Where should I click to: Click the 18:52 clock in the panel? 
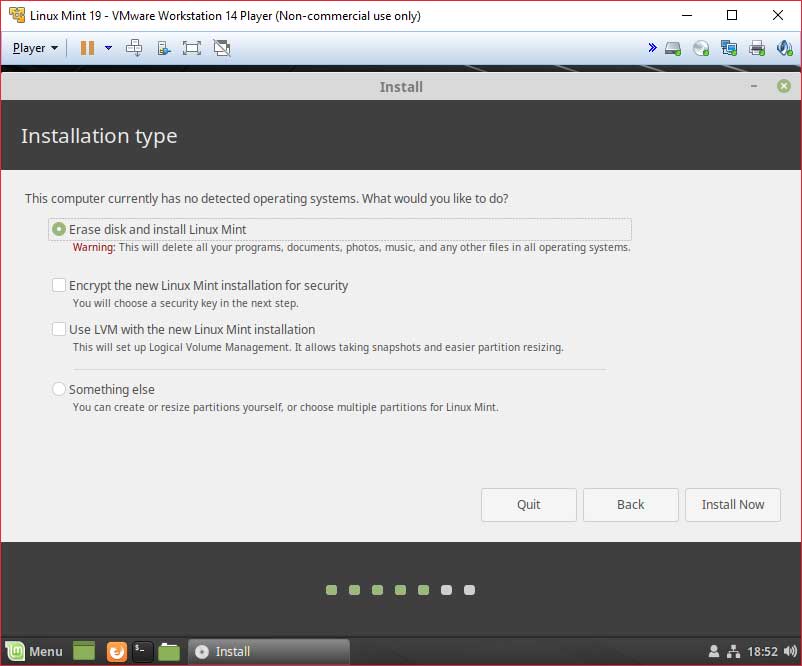(x=762, y=652)
